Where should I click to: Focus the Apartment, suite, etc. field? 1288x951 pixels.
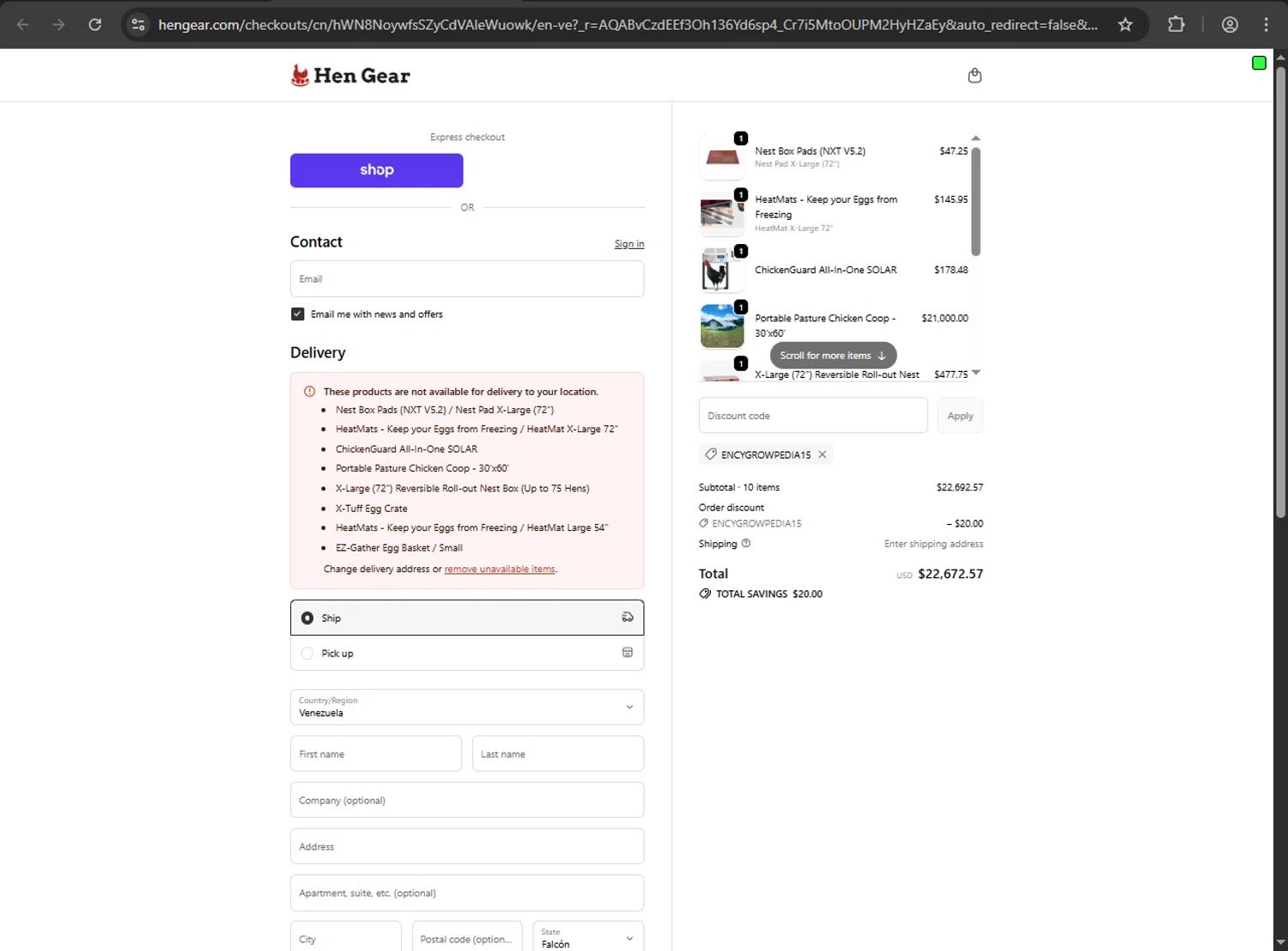click(x=467, y=893)
